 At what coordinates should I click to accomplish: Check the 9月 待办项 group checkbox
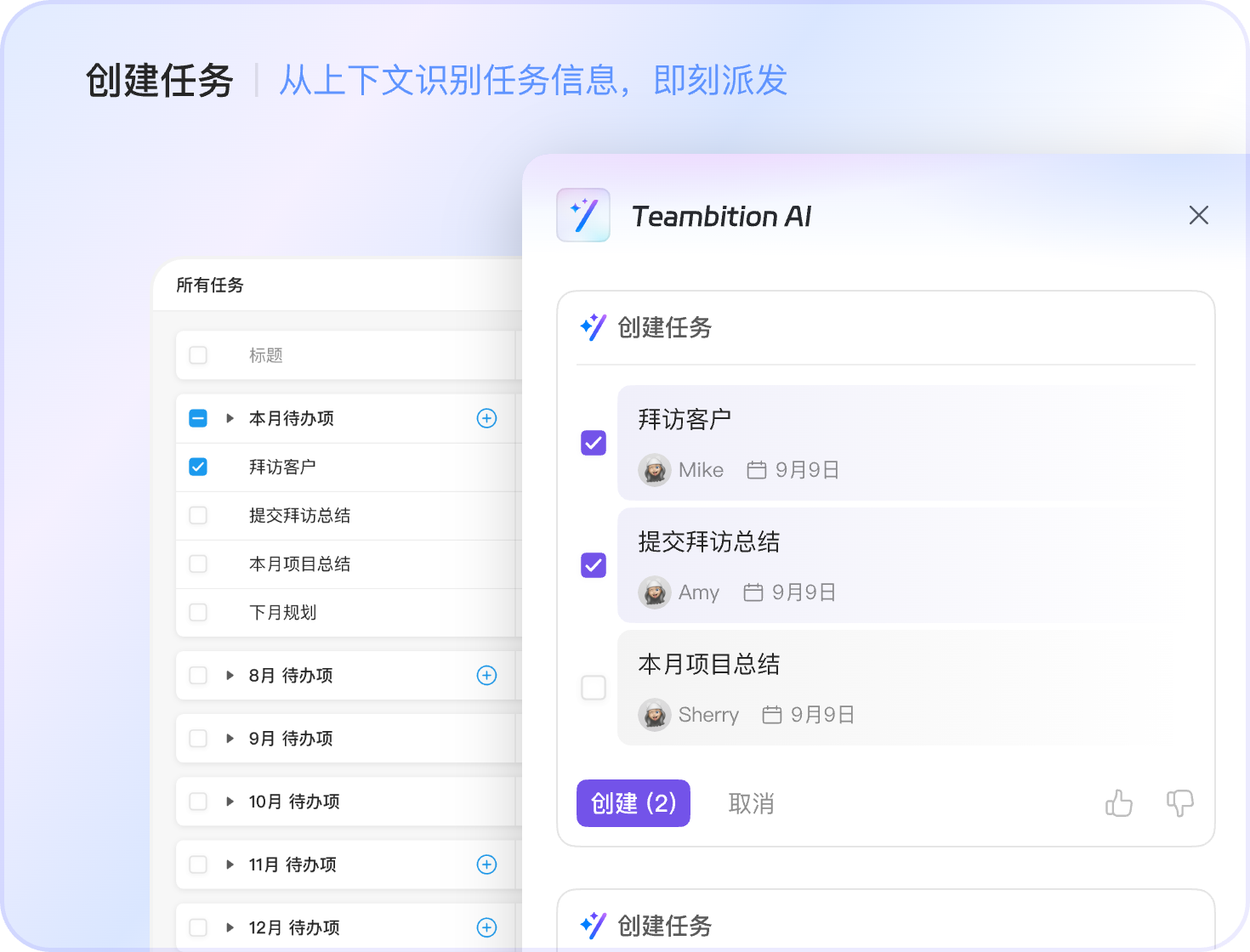(198, 738)
